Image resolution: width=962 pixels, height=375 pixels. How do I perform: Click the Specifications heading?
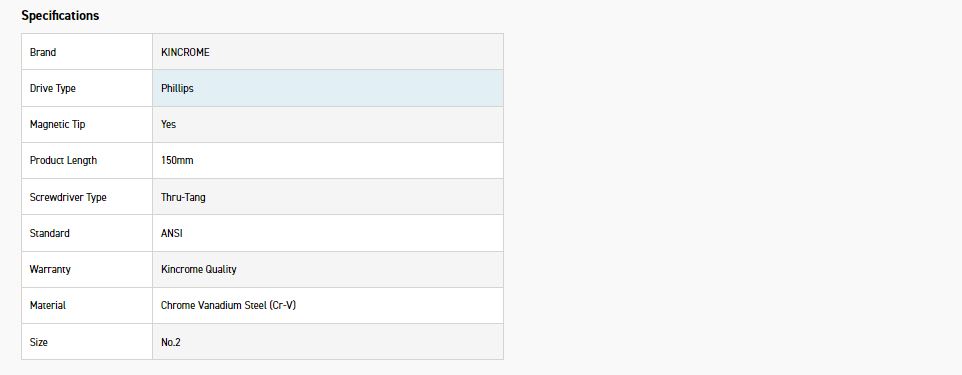(x=60, y=16)
